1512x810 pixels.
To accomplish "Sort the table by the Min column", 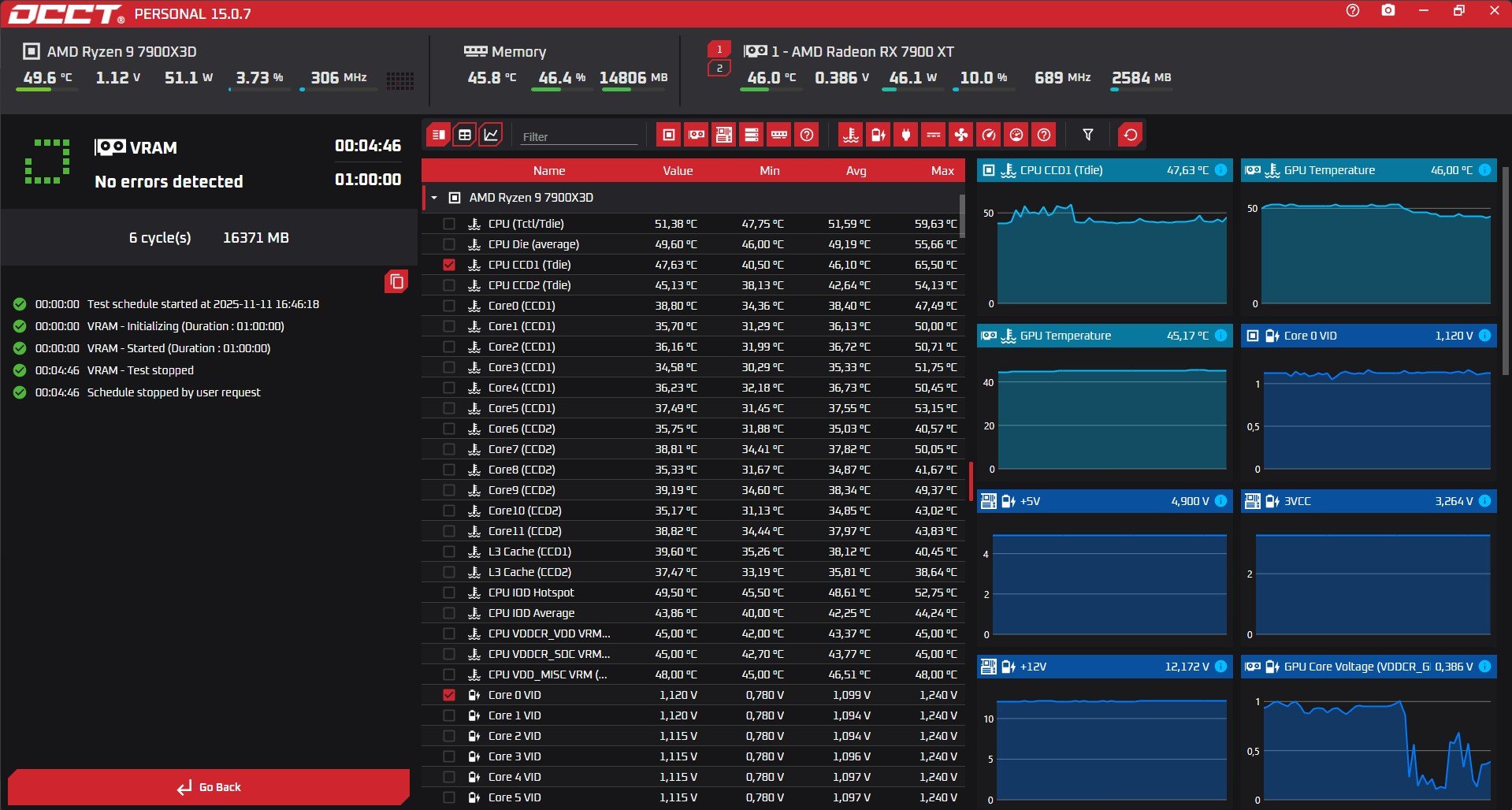I will click(770, 171).
